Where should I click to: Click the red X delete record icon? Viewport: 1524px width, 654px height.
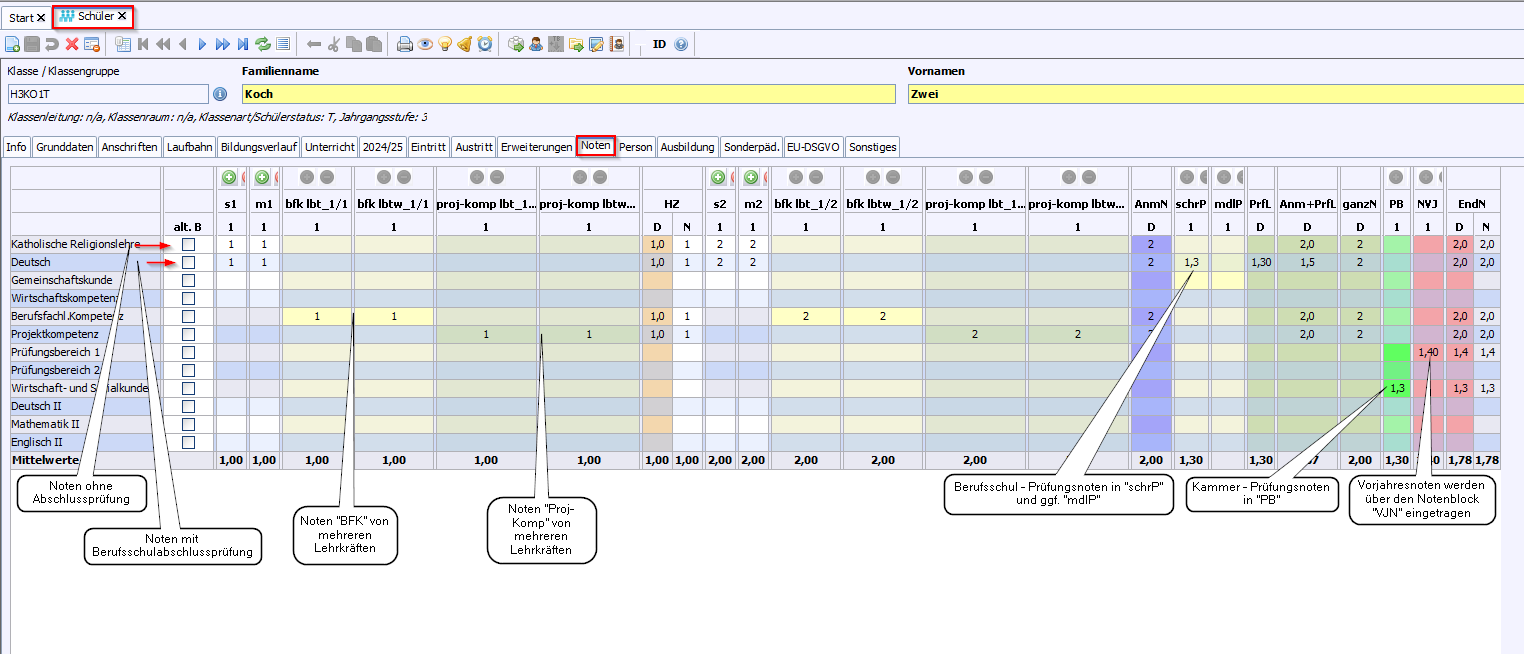coord(72,44)
